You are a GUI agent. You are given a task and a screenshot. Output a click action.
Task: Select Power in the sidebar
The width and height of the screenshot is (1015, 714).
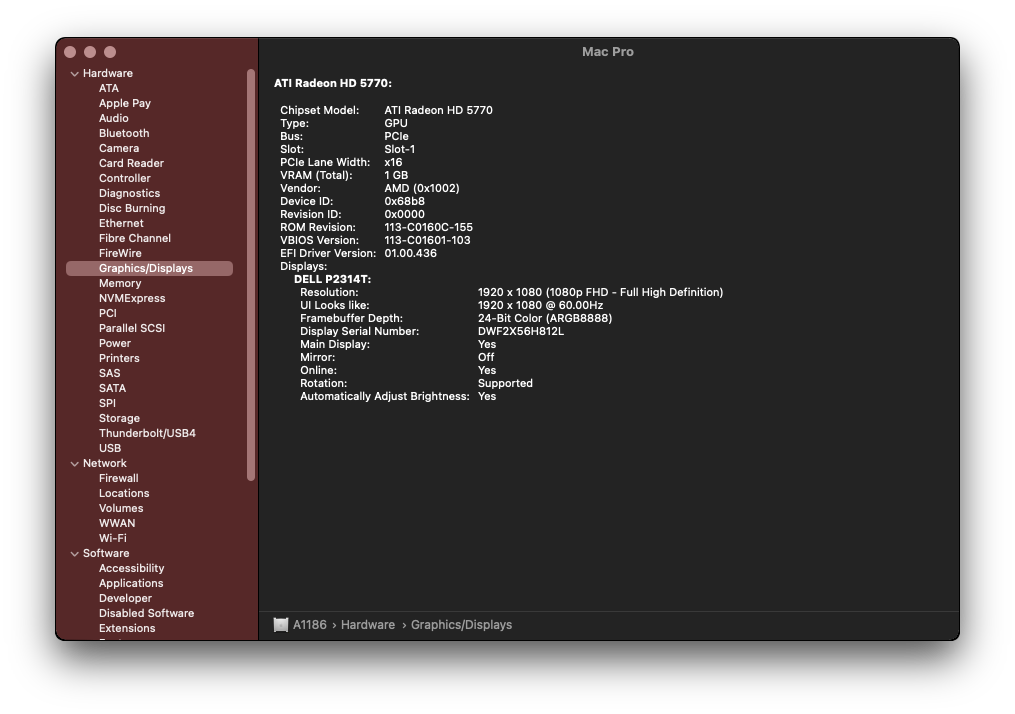115,343
